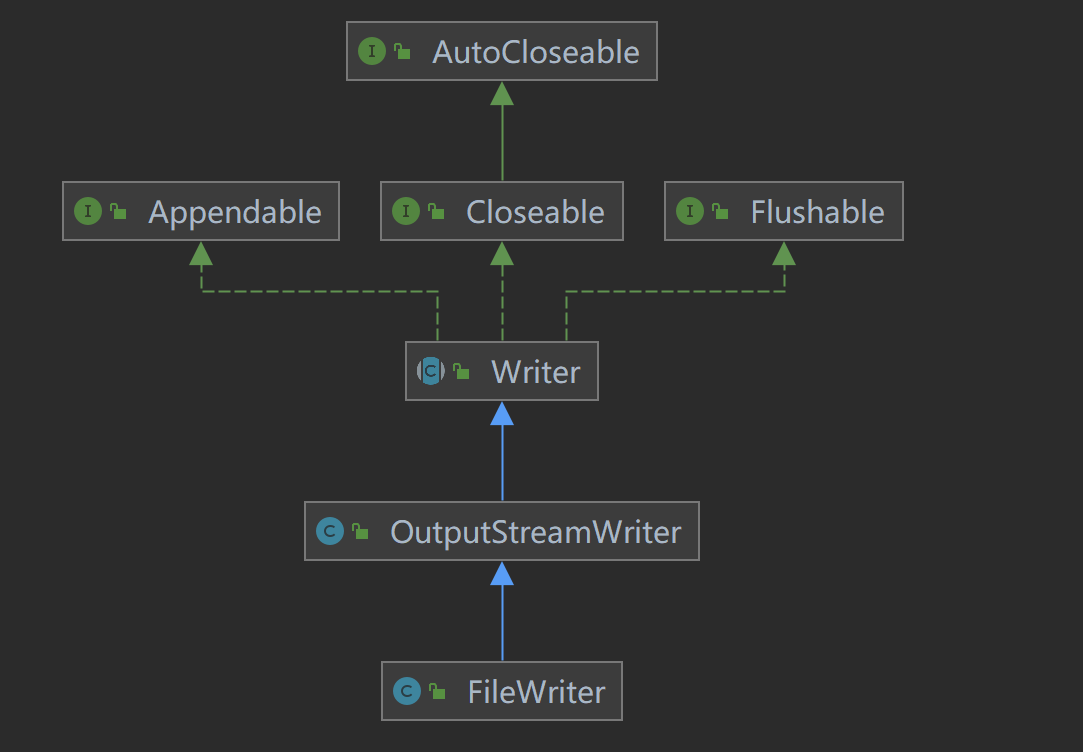Screen dimensions: 1083x752
Task: Select the Flushable node label
Action: [x=817, y=212]
